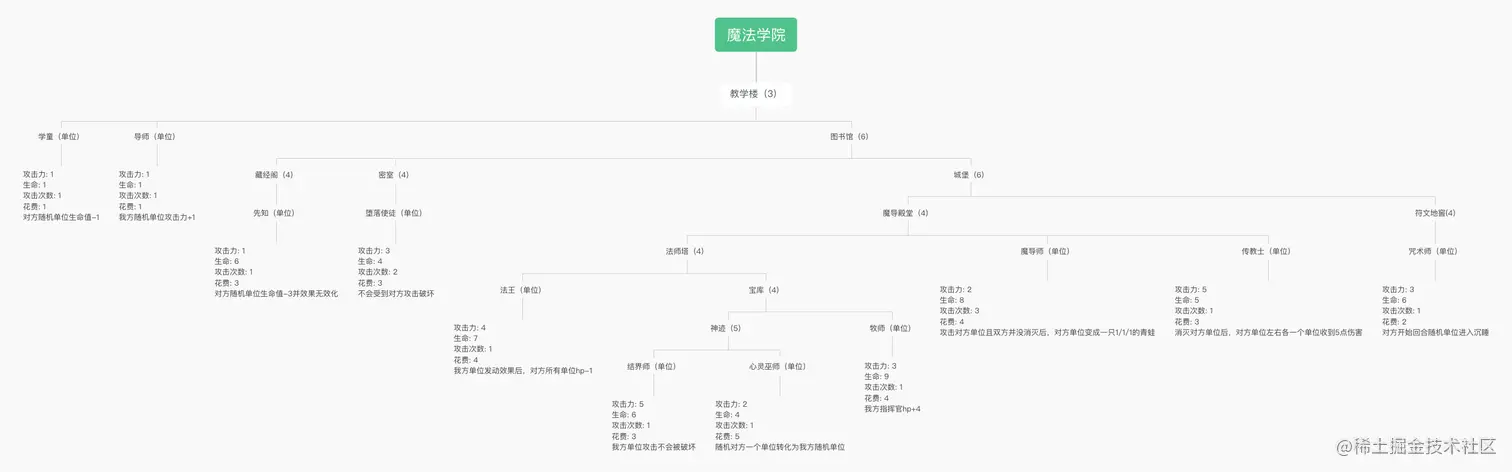Click the text 对方开始回合随机单位进入沉睡

(x=1435, y=332)
